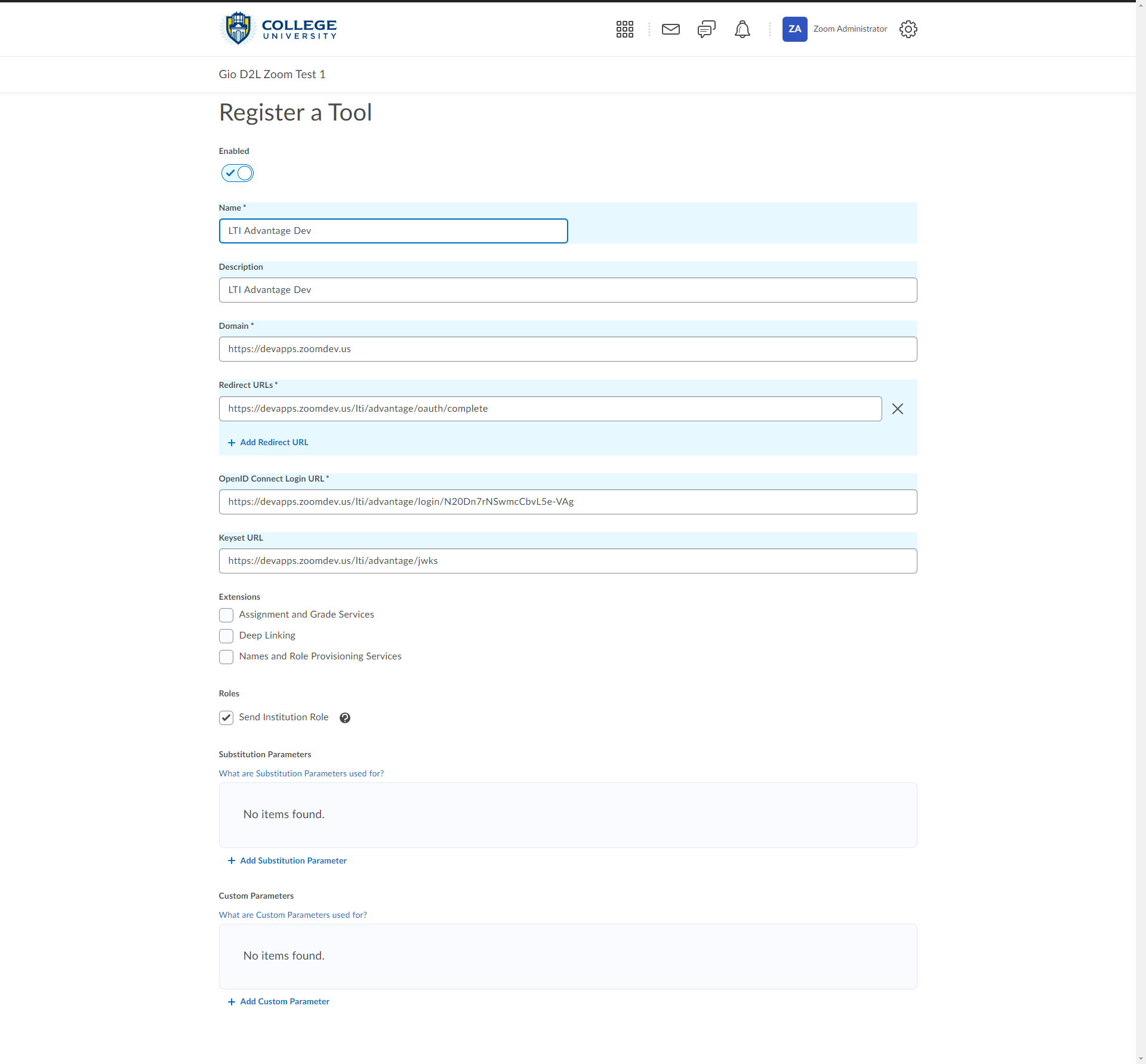
Task: Uncheck Send Institution Role
Action: [x=226, y=718]
